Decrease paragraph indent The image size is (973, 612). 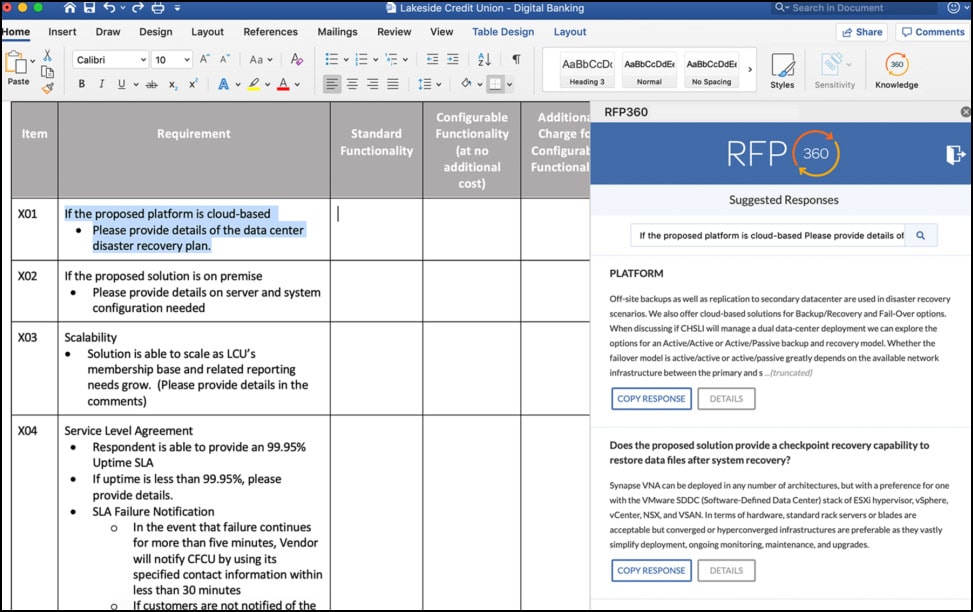coord(433,59)
